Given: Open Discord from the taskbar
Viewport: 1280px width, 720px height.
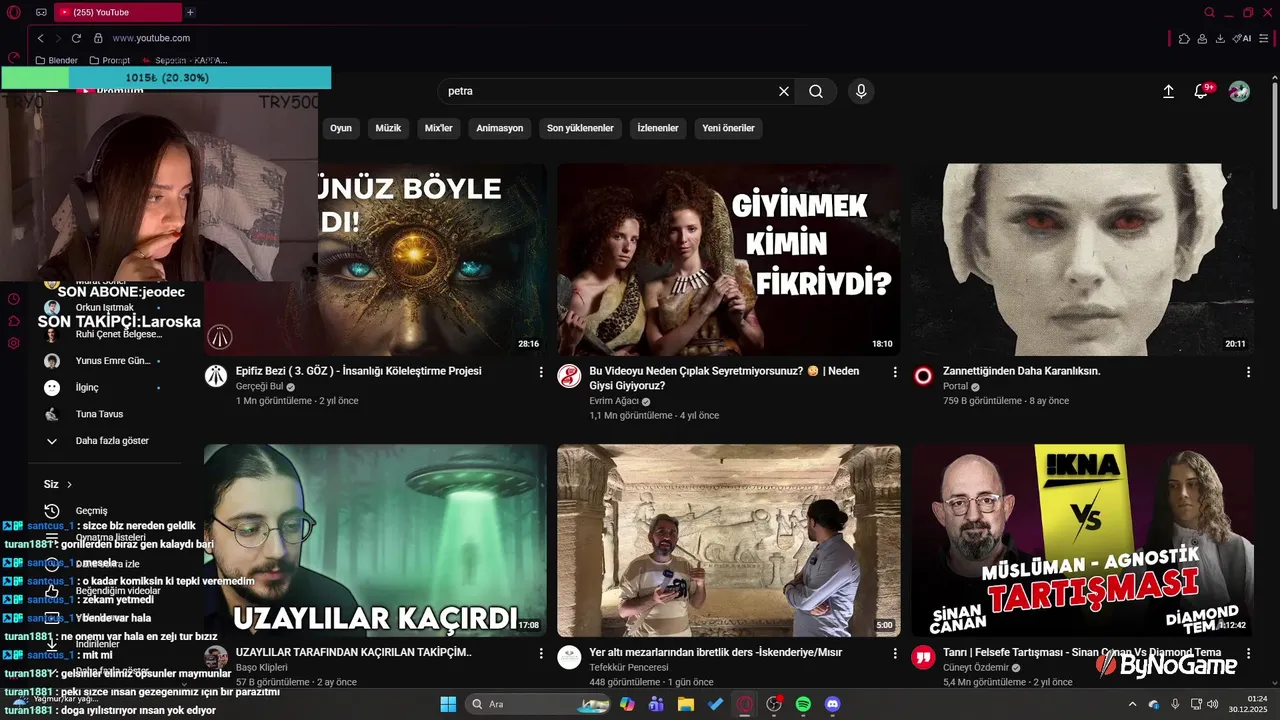Looking at the screenshot, I should tap(833, 704).
